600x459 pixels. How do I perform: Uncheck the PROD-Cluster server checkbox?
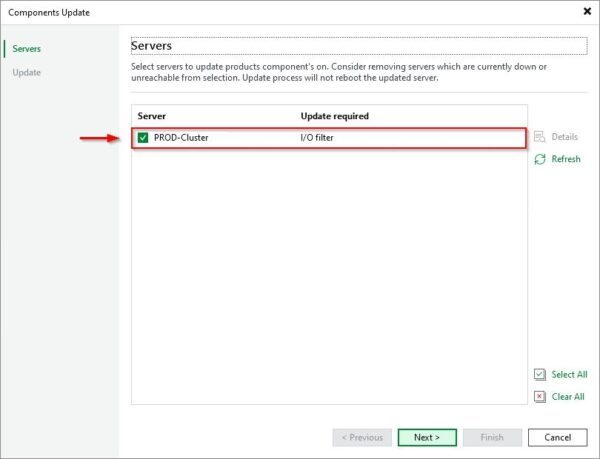pyautogui.click(x=143, y=138)
